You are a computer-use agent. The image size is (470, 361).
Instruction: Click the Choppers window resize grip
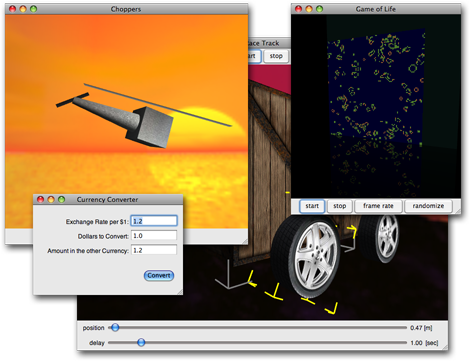[x=245, y=241]
